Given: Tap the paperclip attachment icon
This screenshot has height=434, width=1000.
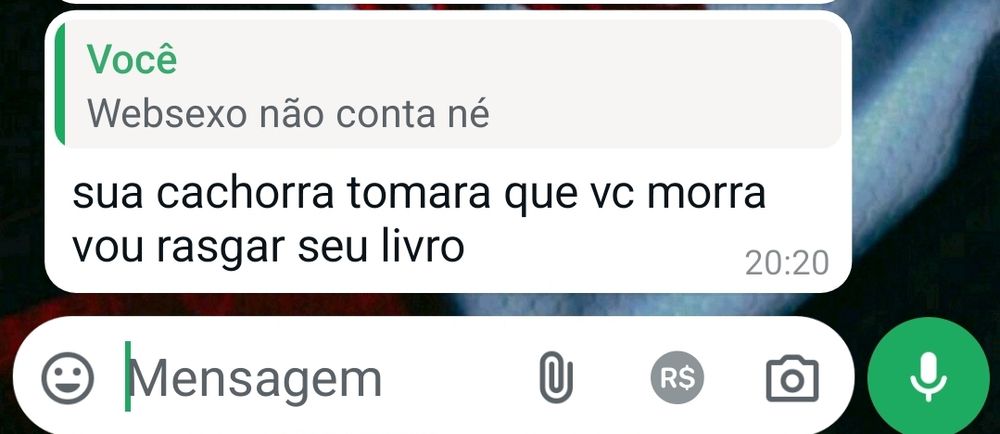Looking at the screenshot, I should tap(556, 378).
